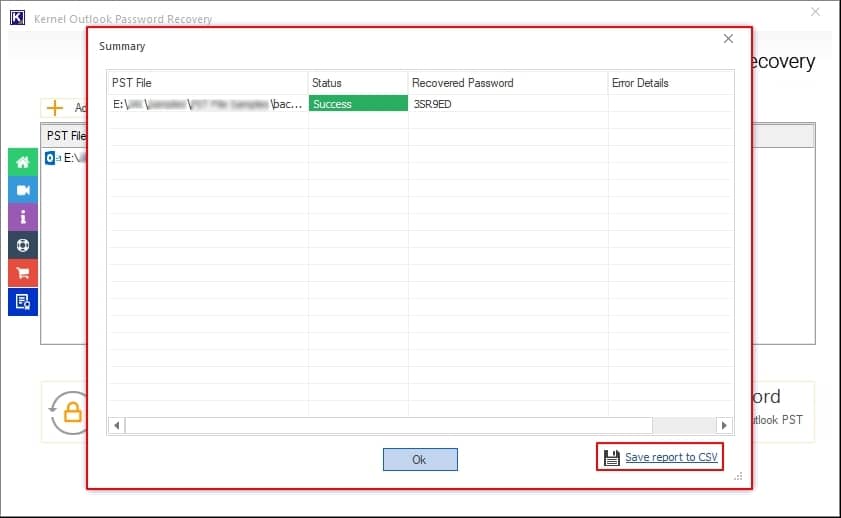Open the Home sidebar icon
The height and width of the screenshot is (518, 841).
click(23, 162)
